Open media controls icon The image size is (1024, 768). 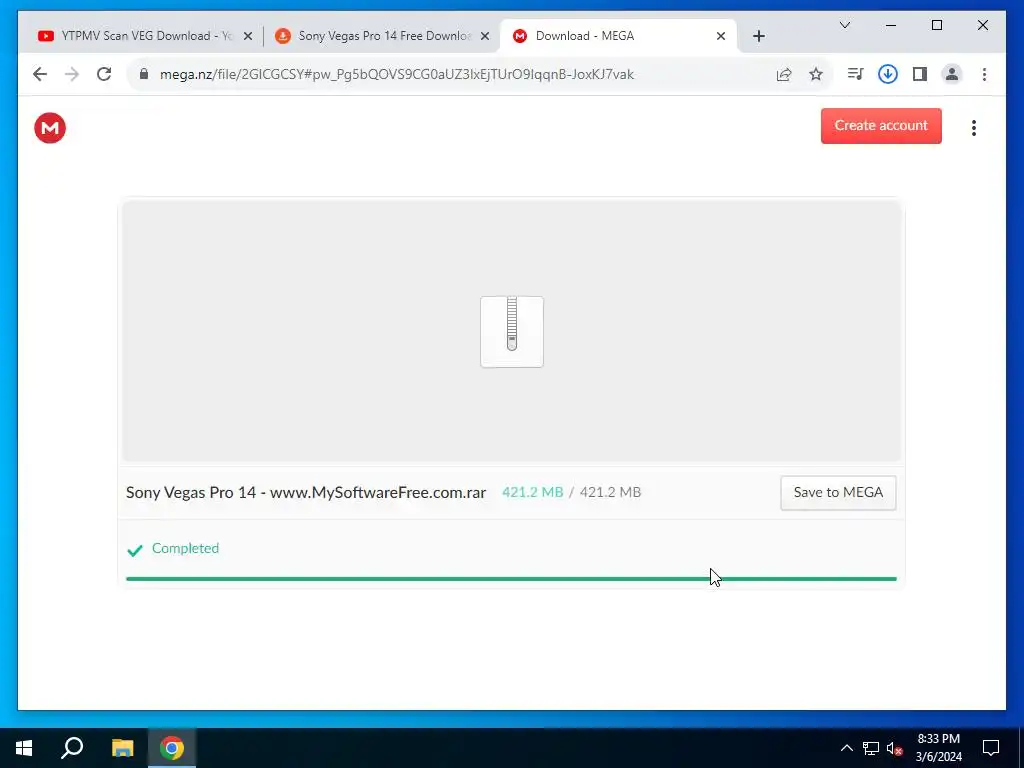tap(855, 74)
